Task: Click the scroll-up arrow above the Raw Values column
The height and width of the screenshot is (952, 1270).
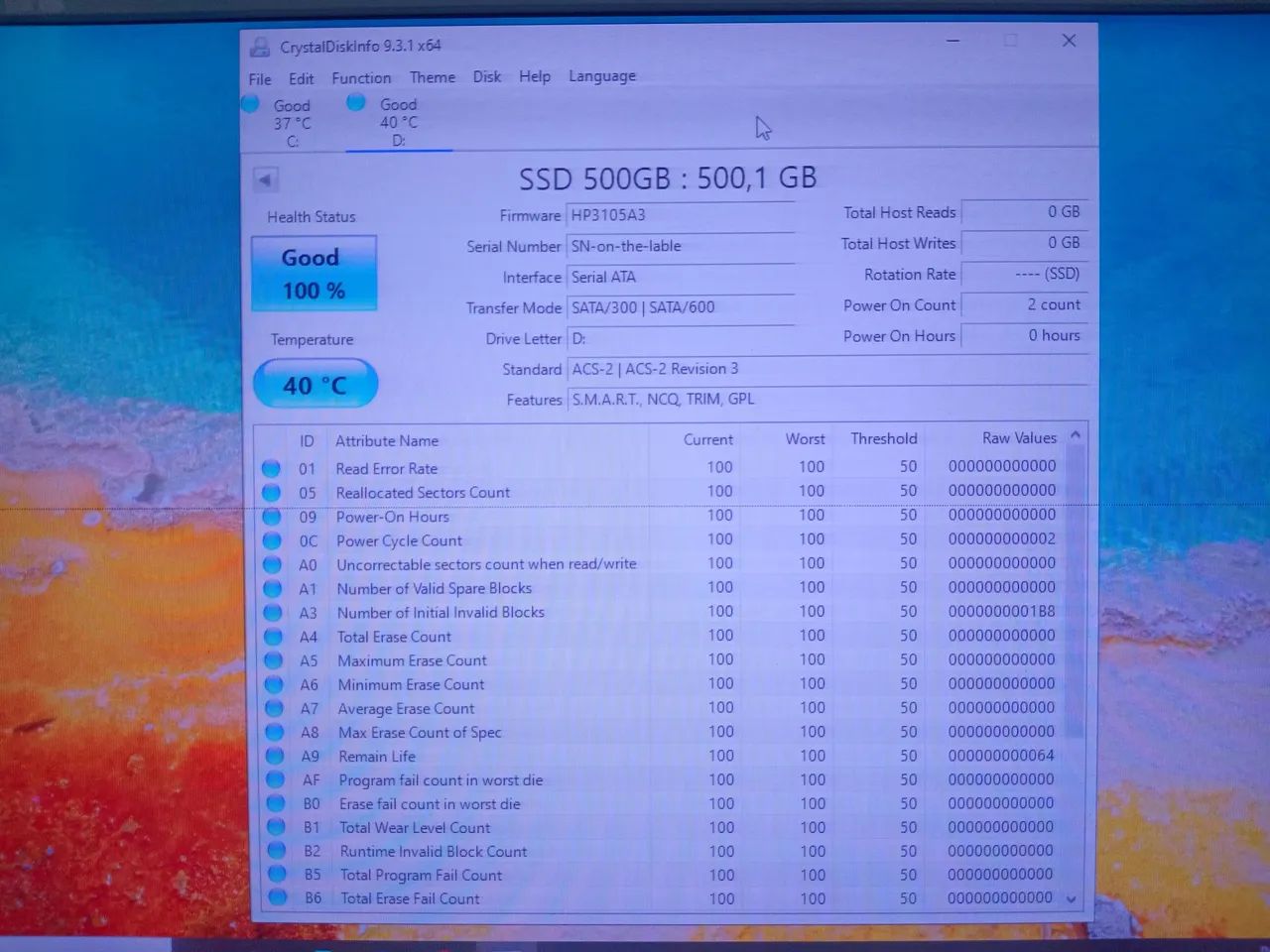Action: click(x=1076, y=434)
